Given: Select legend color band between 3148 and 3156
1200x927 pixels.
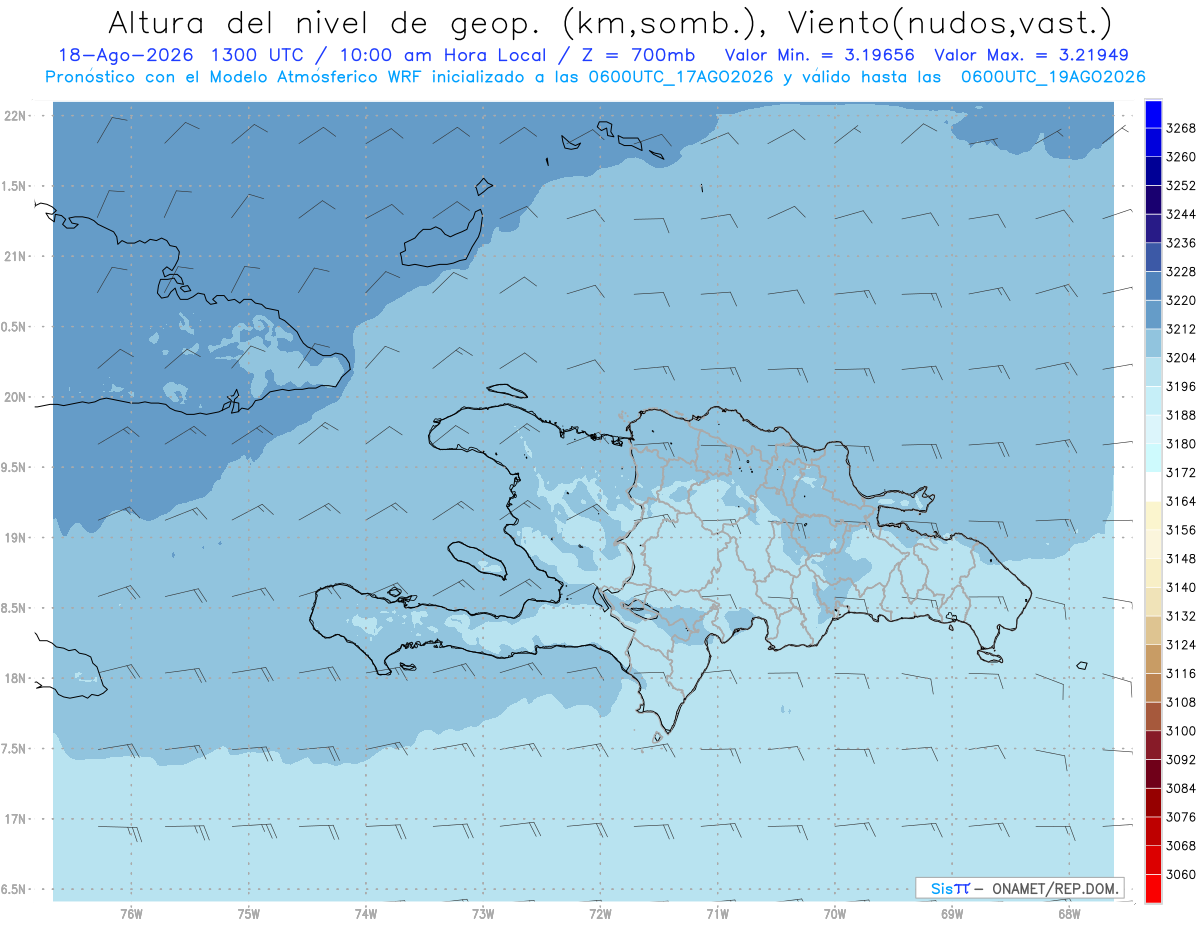Looking at the screenshot, I should point(1153,544).
